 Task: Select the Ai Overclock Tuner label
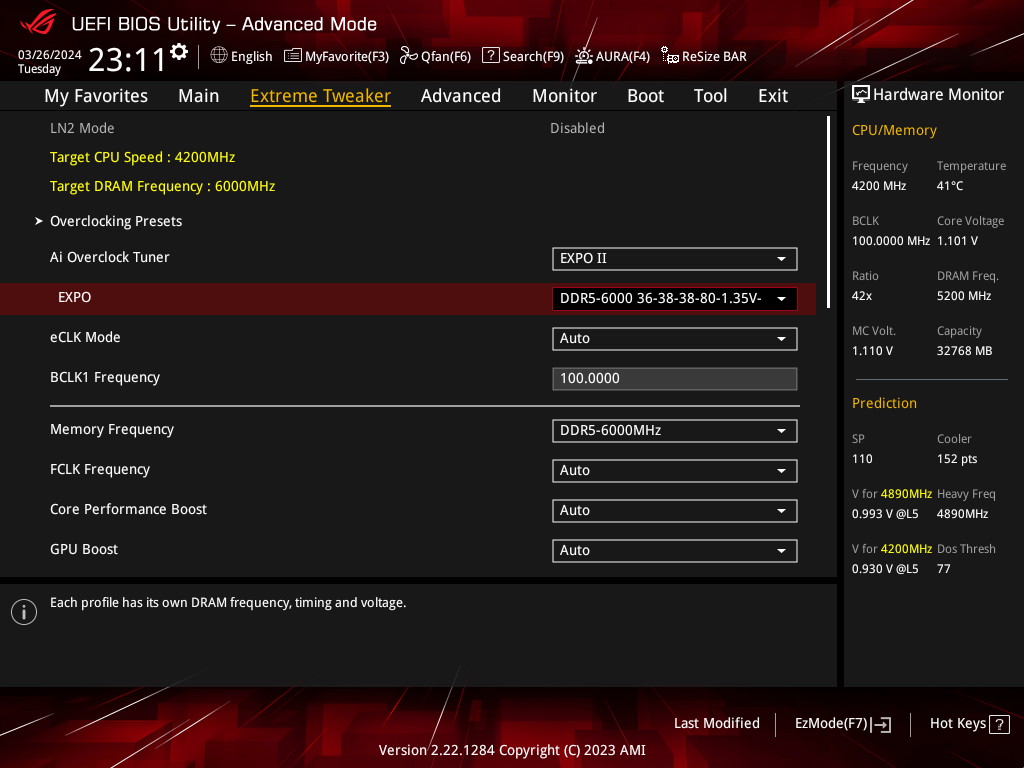[x=110, y=257]
